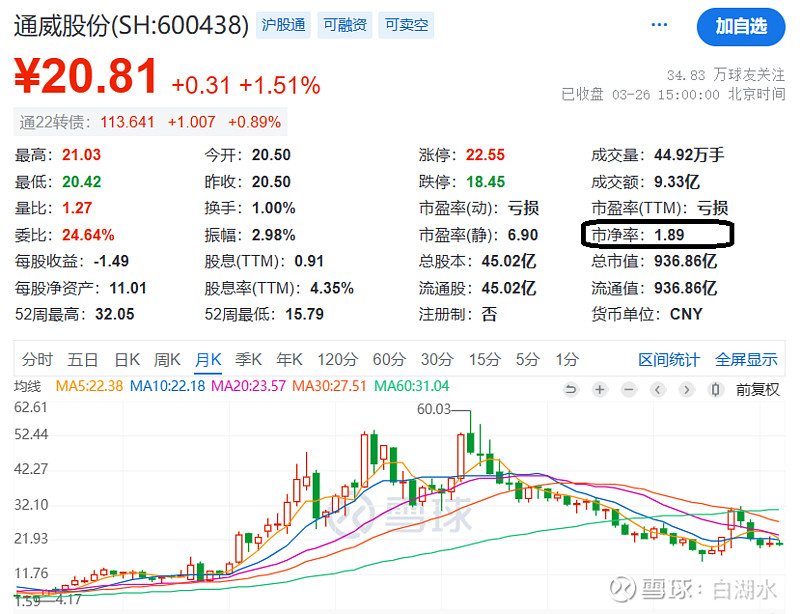Click the 涨停 value 22.55

[485, 155]
